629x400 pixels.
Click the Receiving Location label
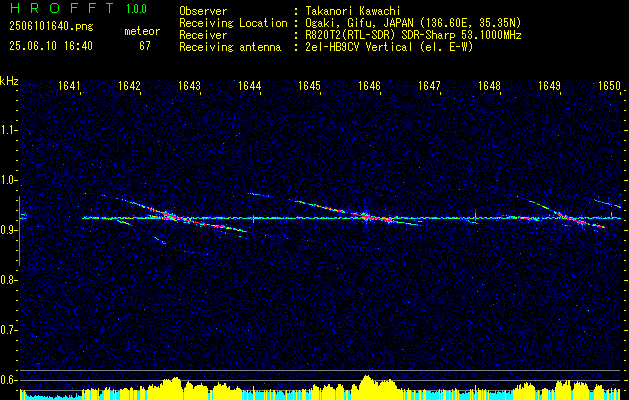233,23
